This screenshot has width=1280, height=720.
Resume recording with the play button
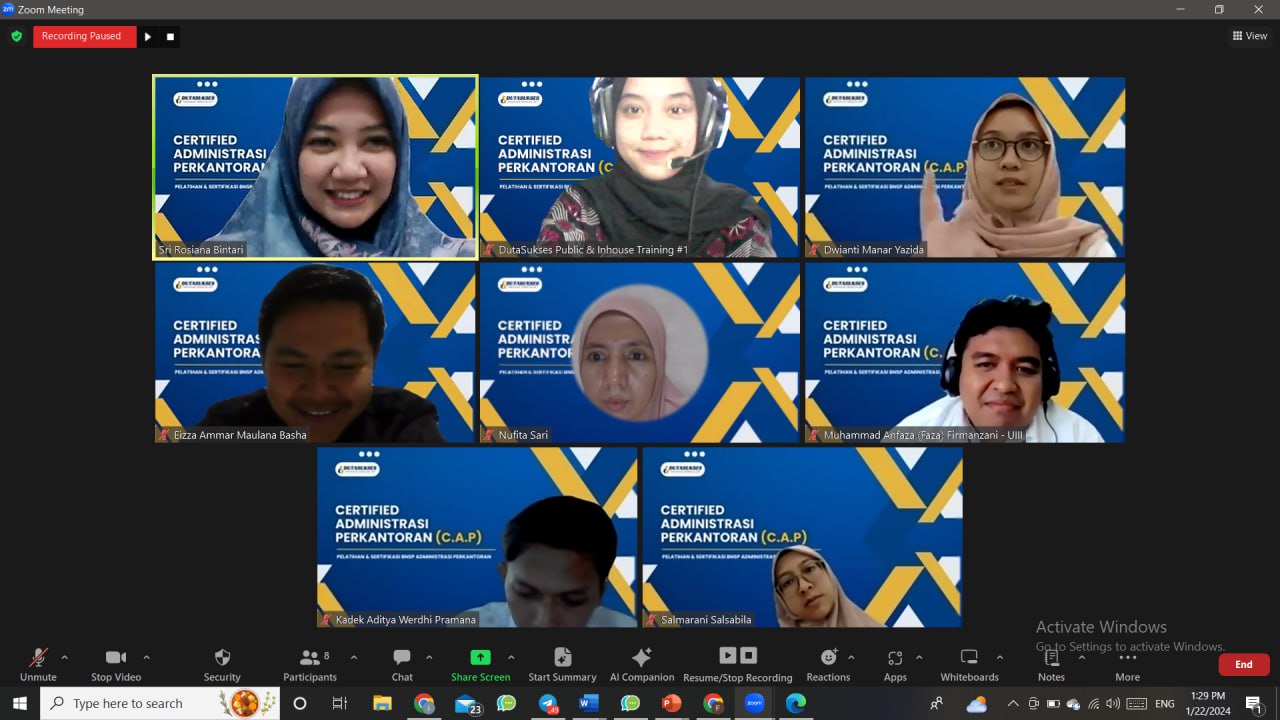(x=148, y=37)
